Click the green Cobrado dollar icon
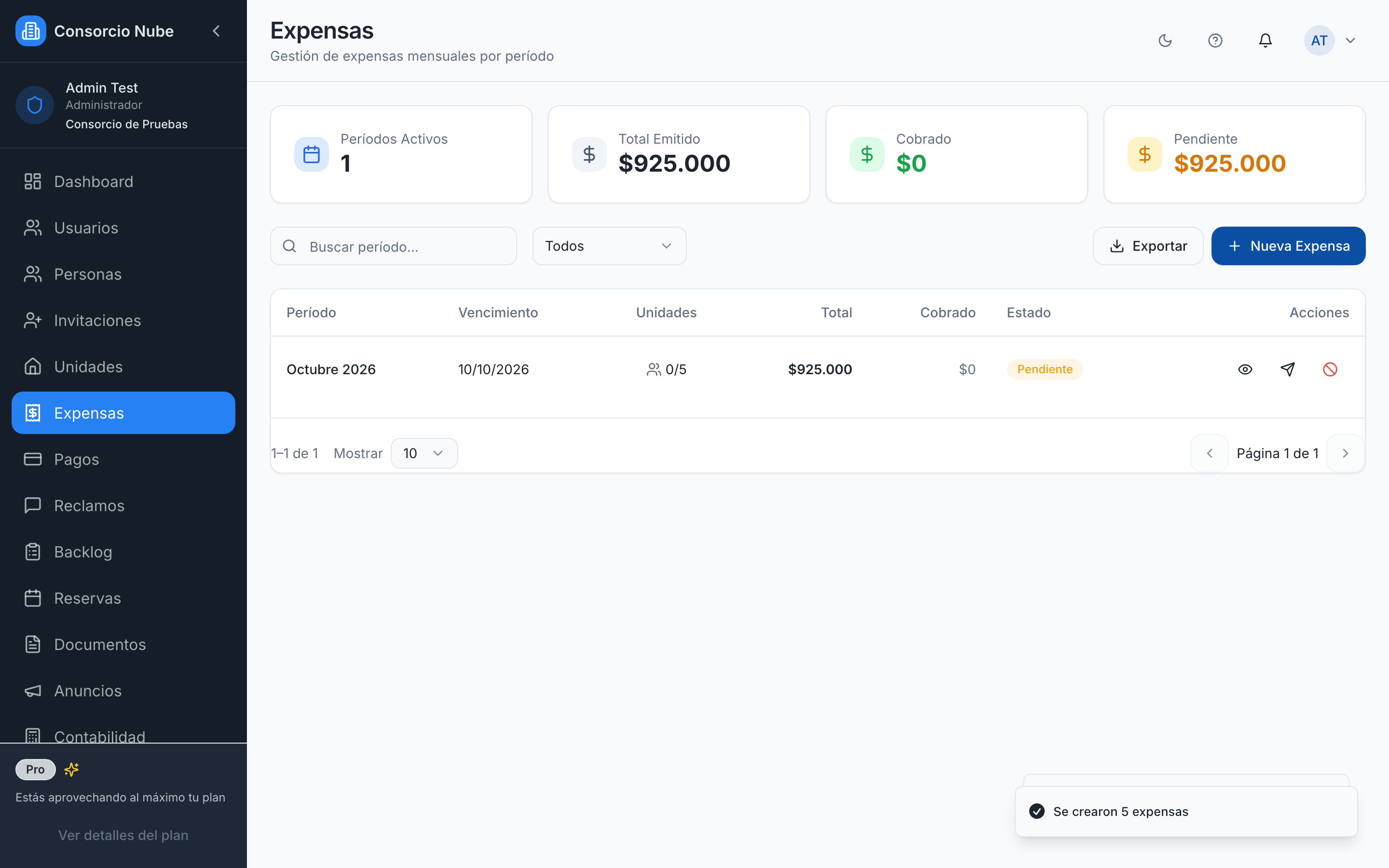This screenshot has height=868, width=1389. [x=867, y=154]
